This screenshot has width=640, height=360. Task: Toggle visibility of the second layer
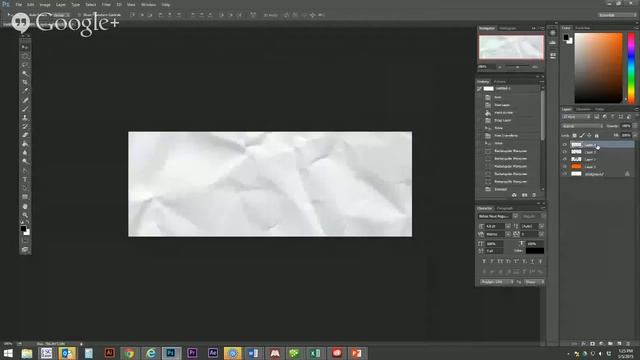(x=565, y=152)
